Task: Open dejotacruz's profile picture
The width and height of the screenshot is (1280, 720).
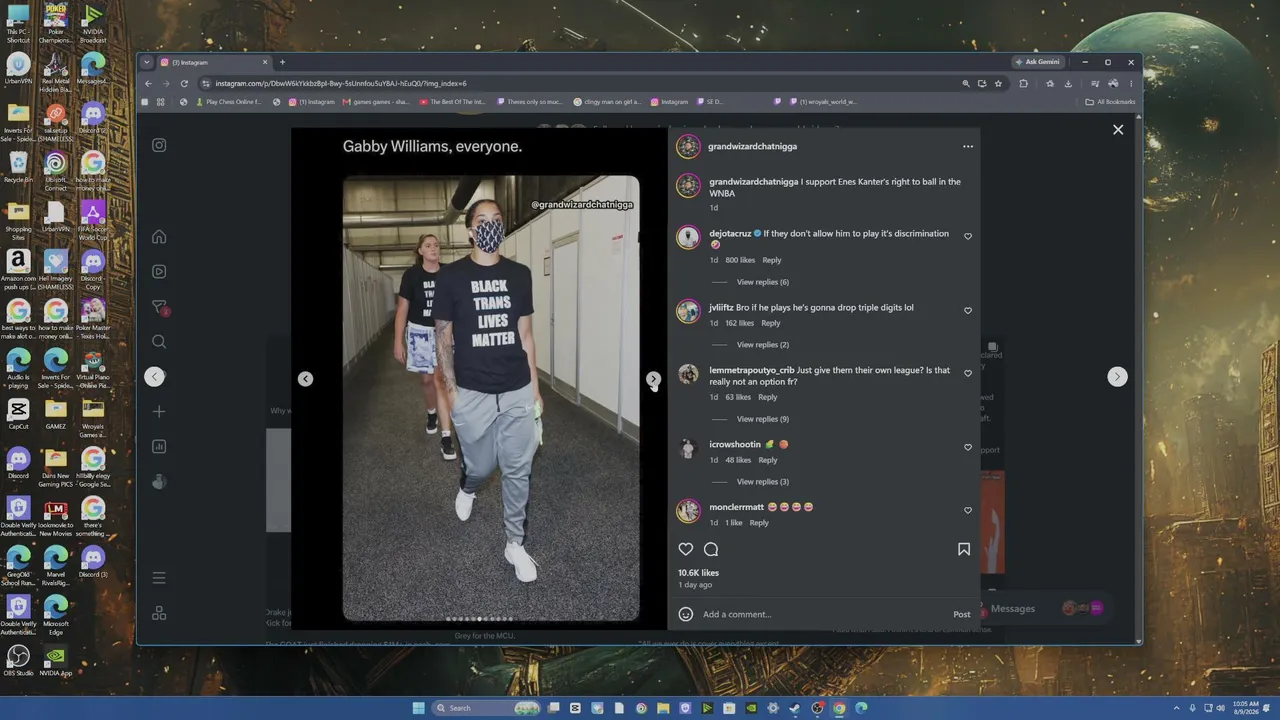Action: pos(688,237)
